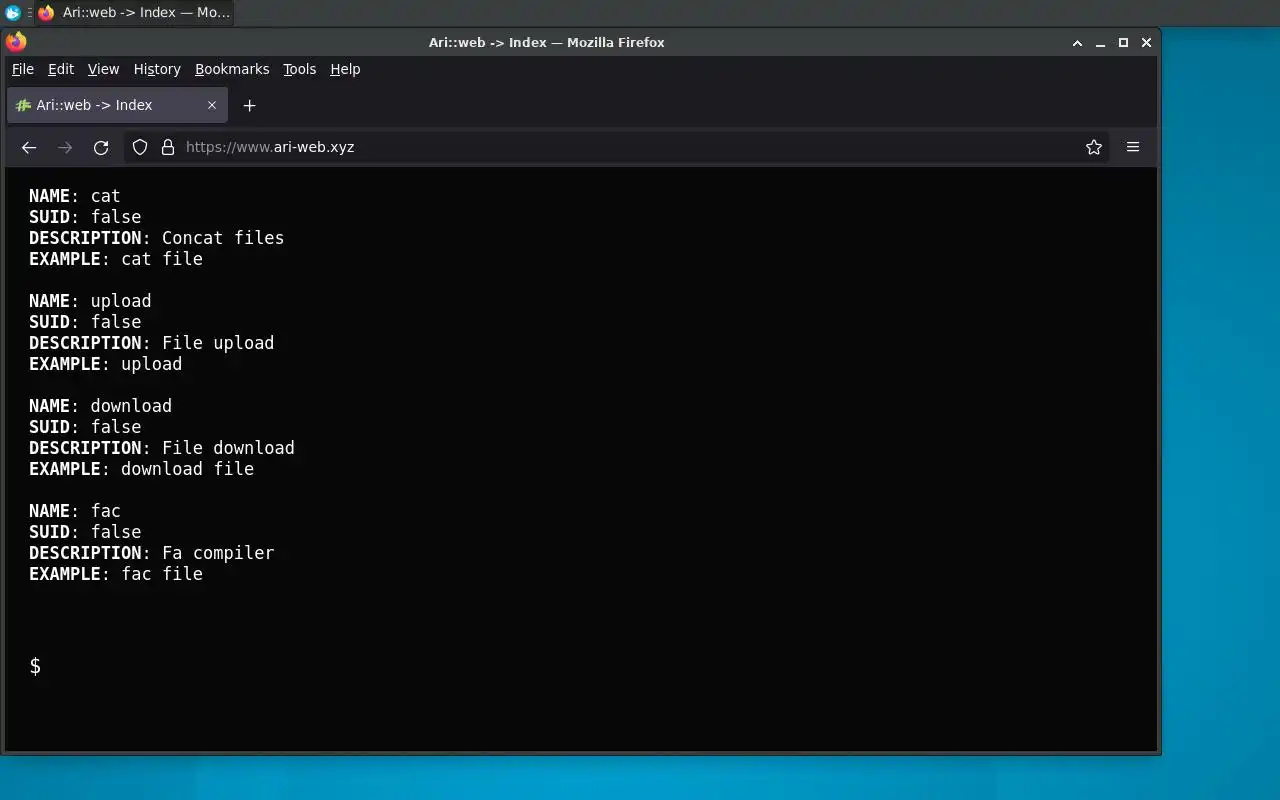Screen dimensions: 1280x800
Task: Switch to Firefox via taskbar entry
Action: click(134, 13)
